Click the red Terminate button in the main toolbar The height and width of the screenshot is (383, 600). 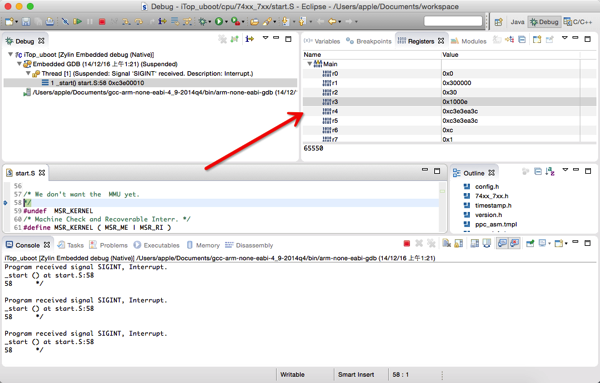102,22
